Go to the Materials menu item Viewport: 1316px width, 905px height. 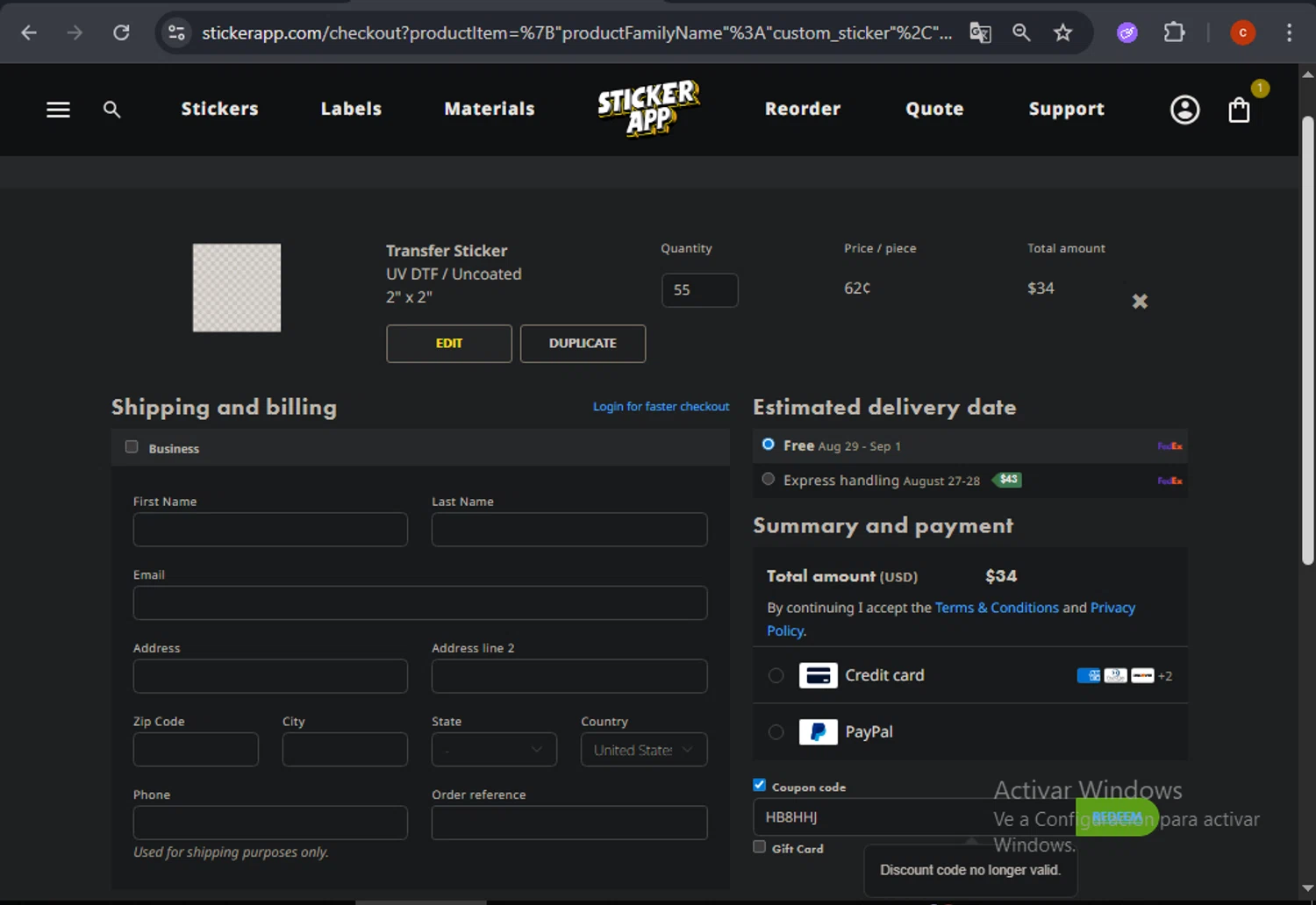pyautogui.click(x=489, y=109)
